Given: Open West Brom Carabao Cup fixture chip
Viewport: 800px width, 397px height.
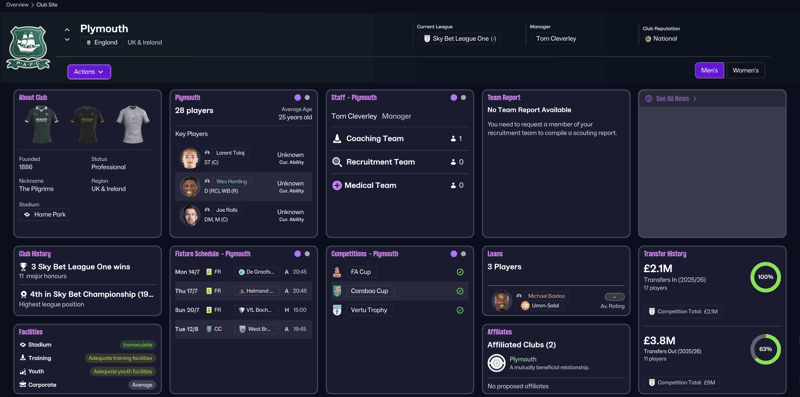Looking at the screenshot, I should tap(257, 329).
